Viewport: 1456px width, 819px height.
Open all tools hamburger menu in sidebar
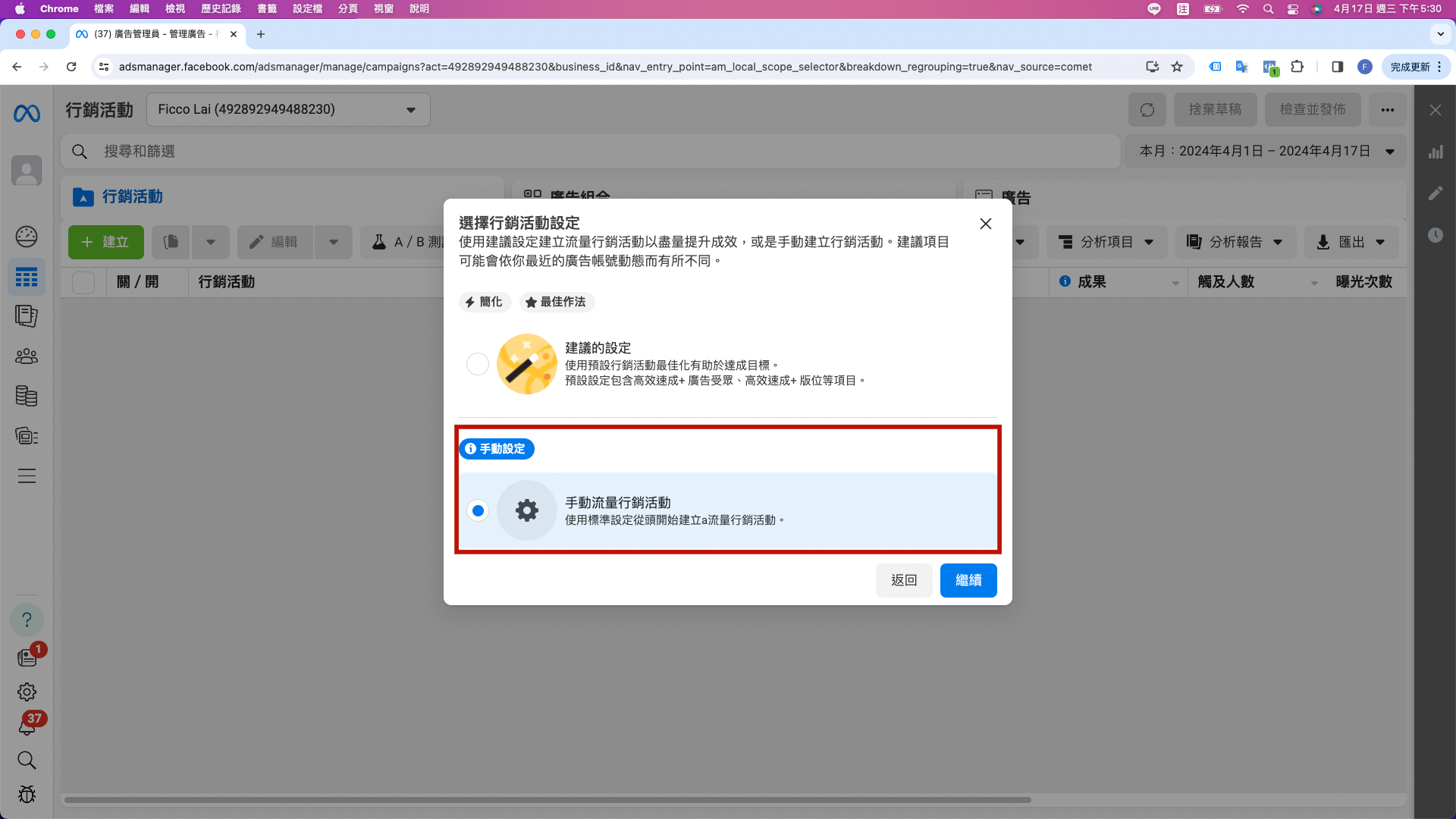pos(27,476)
